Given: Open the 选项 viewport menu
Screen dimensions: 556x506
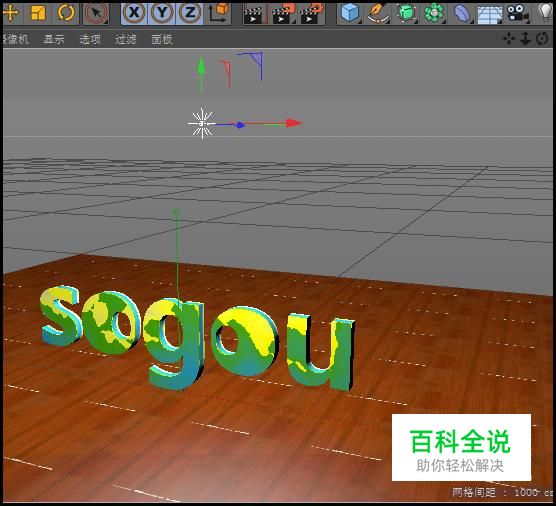Looking at the screenshot, I should coord(90,39).
